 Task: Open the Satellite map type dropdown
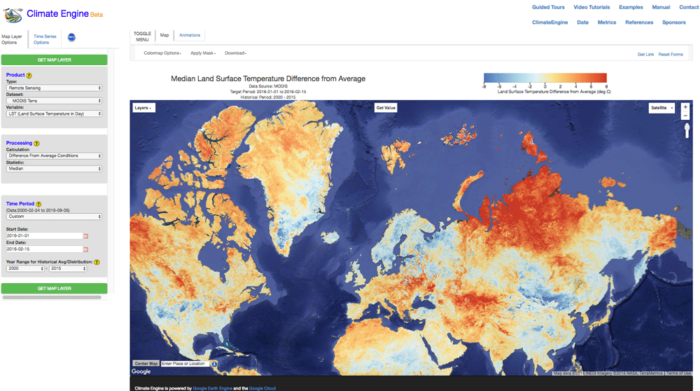[661, 108]
